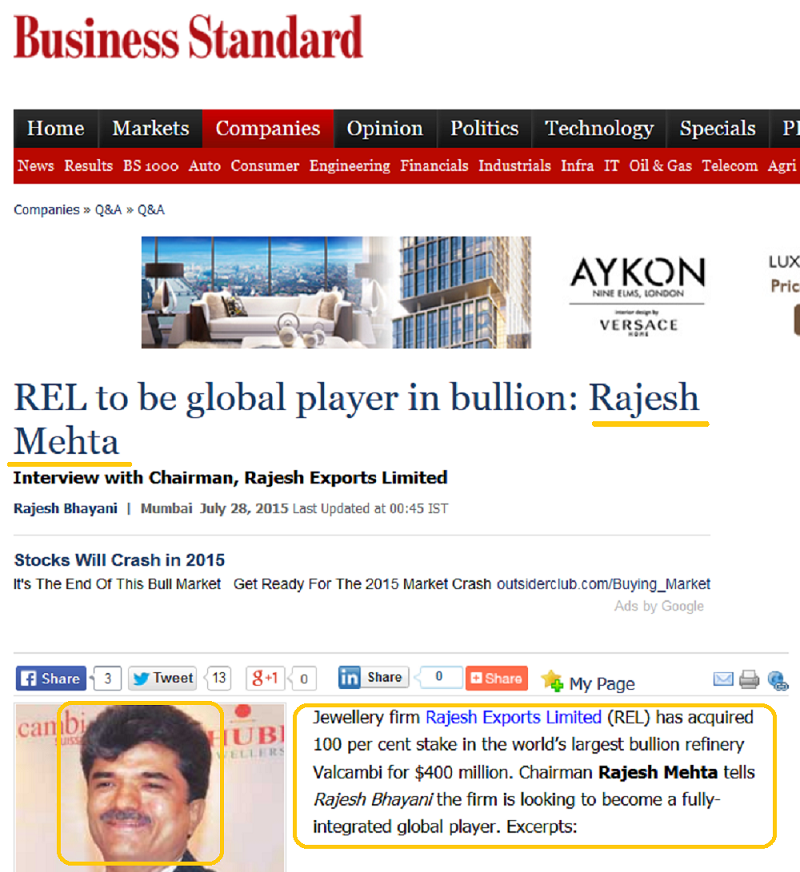
Task: Click the Companies breadcrumb link
Action: tap(46, 210)
